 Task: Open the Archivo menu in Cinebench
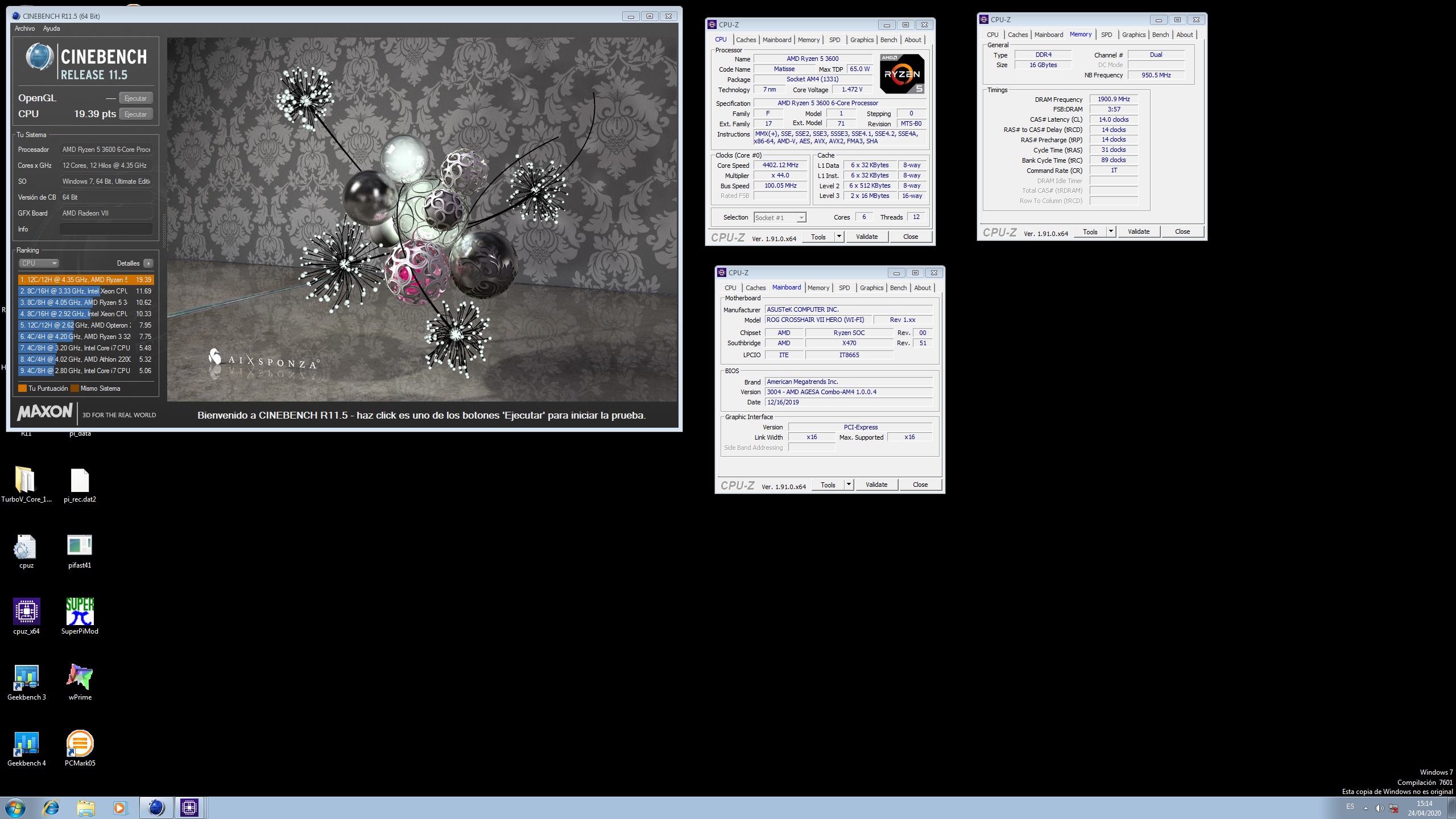pos(24,28)
